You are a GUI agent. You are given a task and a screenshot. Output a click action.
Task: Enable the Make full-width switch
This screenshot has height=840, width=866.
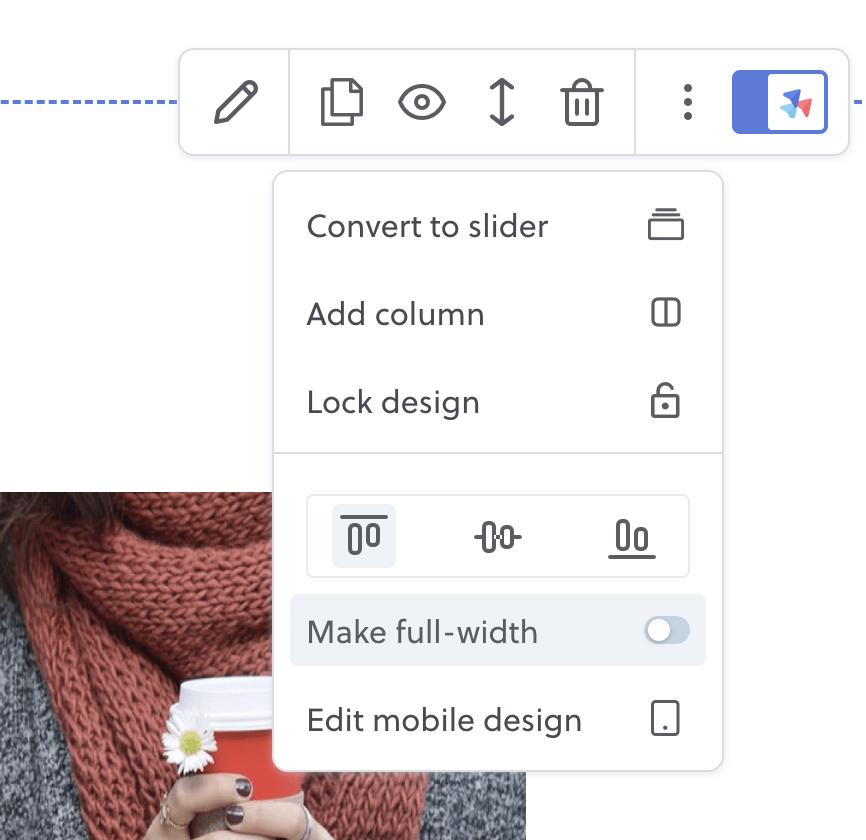pos(667,630)
